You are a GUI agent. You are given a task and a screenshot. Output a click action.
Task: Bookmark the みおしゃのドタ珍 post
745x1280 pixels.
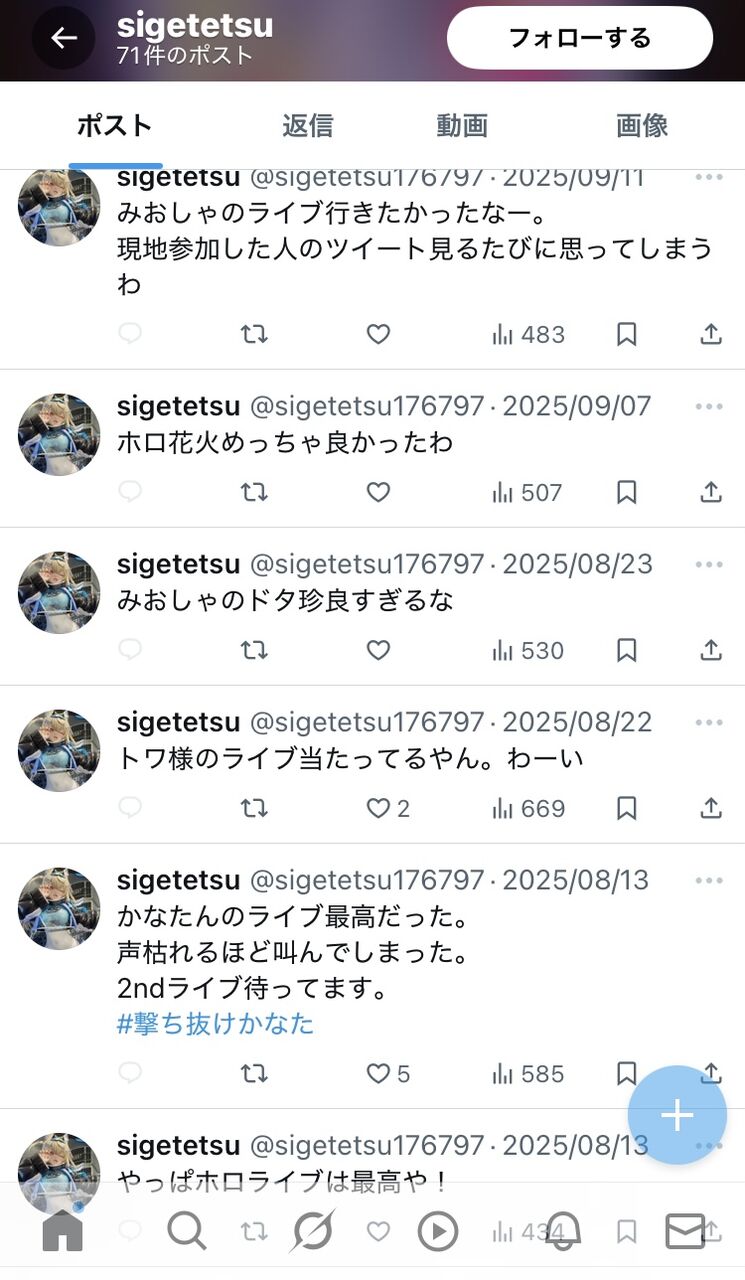pyautogui.click(x=626, y=650)
